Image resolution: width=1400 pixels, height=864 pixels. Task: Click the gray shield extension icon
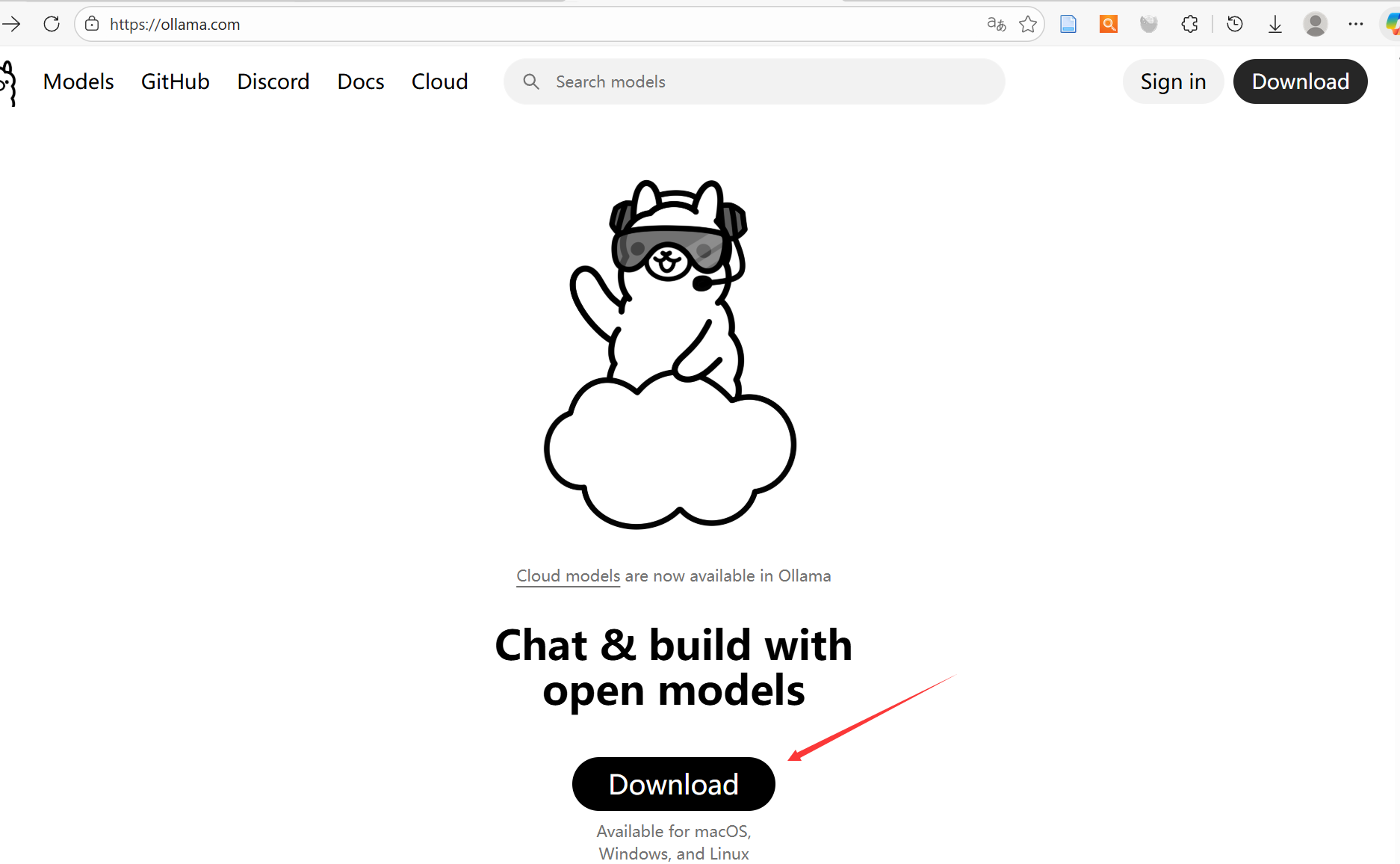click(x=1149, y=24)
